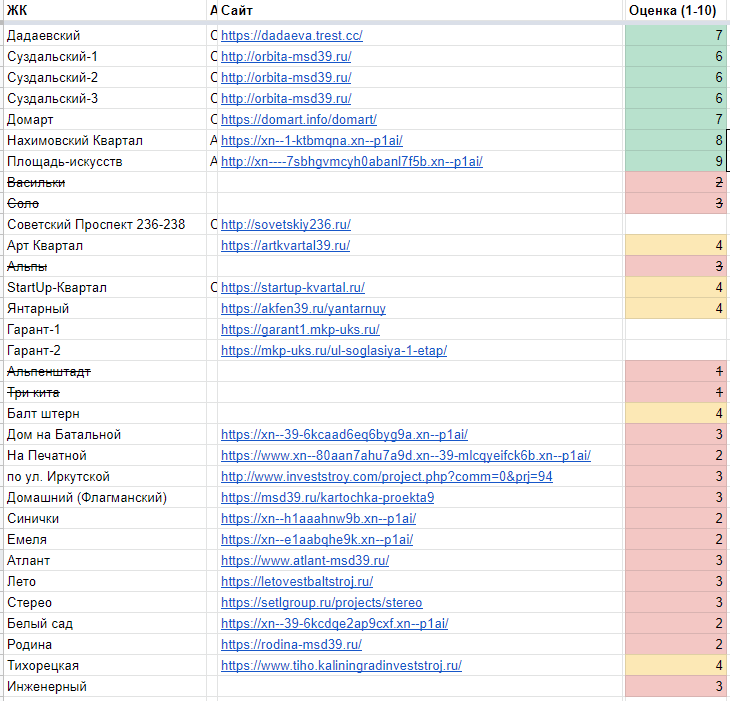This screenshot has height=701, width=730.
Task: Select the 'ЖК' column header cell
Action: (100, 10)
